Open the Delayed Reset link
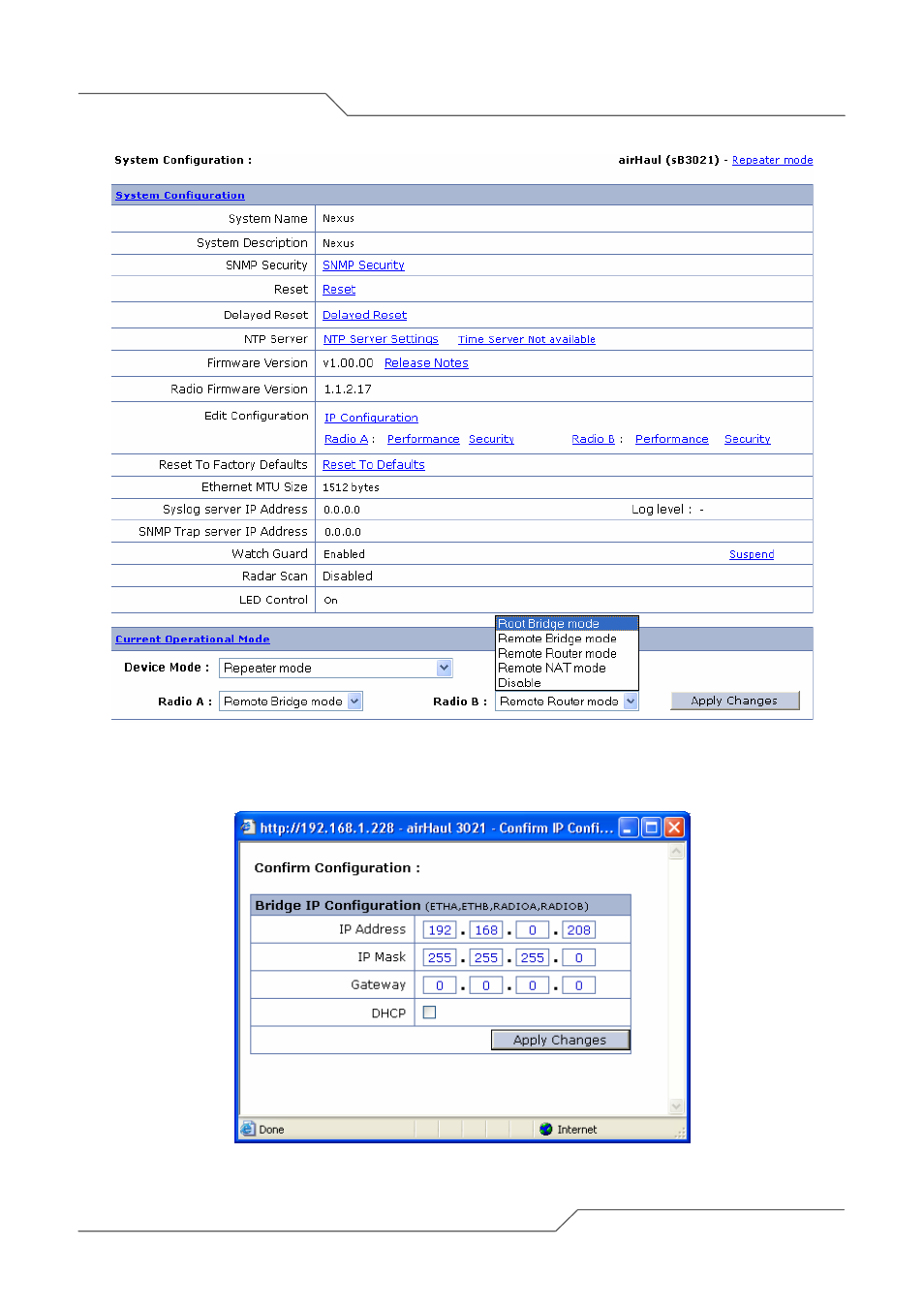The width and height of the screenshot is (924, 1309). [x=364, y=315]
